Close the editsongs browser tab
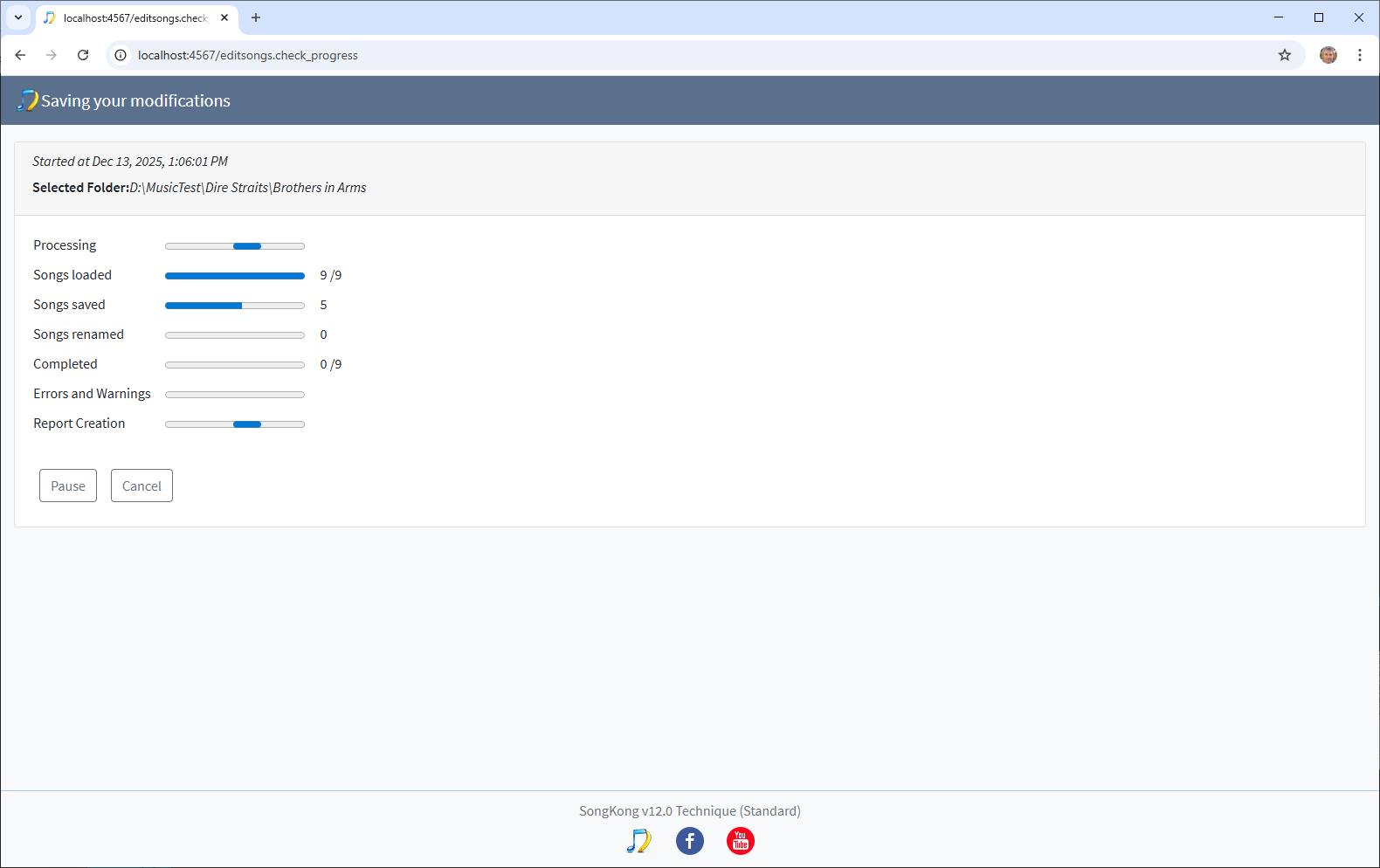The image size is (1380, 868). 224,17
